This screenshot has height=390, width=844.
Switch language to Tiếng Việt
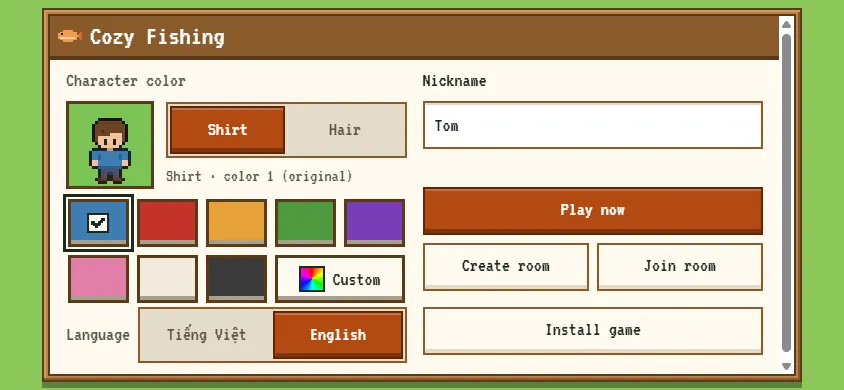(x=206, y=335)
